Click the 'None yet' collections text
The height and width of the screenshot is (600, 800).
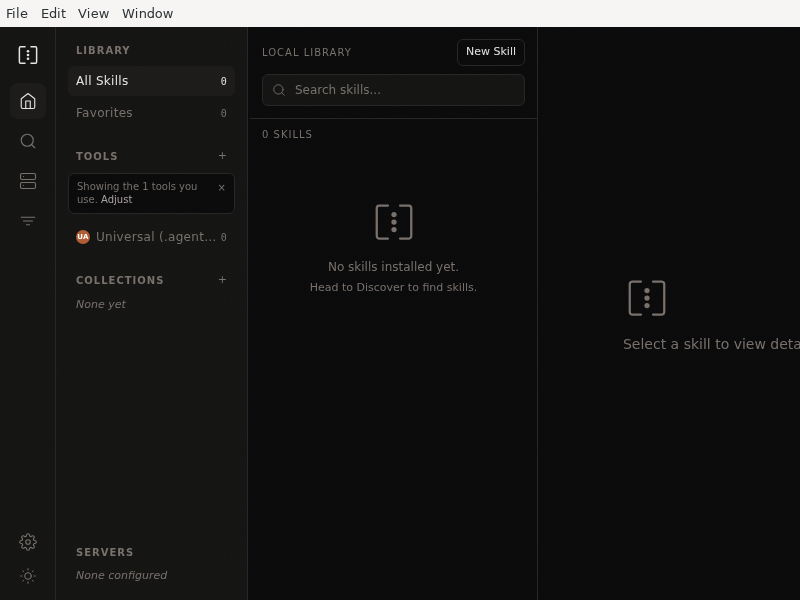point(101,304)
